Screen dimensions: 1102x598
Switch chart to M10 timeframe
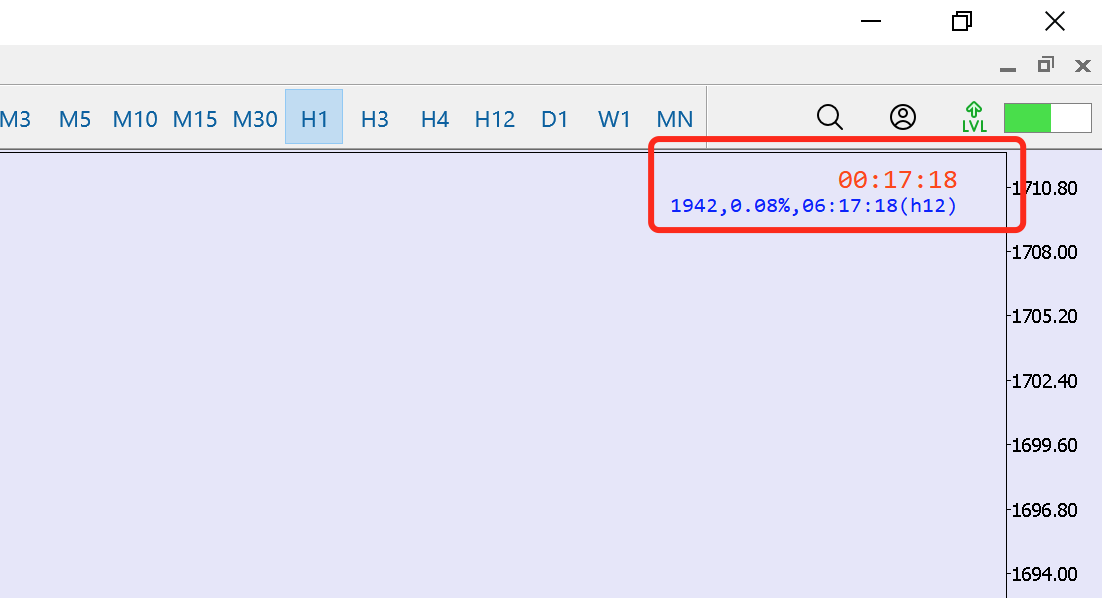click(x=135, y=119)
